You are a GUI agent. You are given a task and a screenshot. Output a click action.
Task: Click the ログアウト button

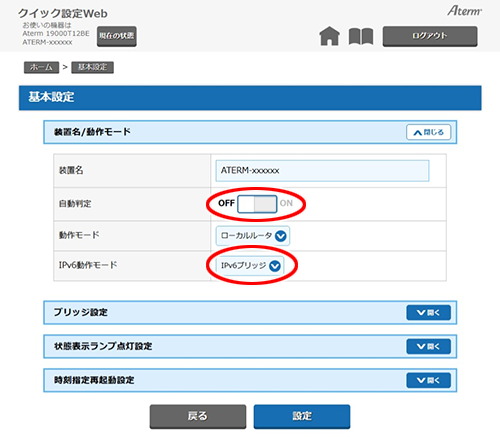pos(430,36)
